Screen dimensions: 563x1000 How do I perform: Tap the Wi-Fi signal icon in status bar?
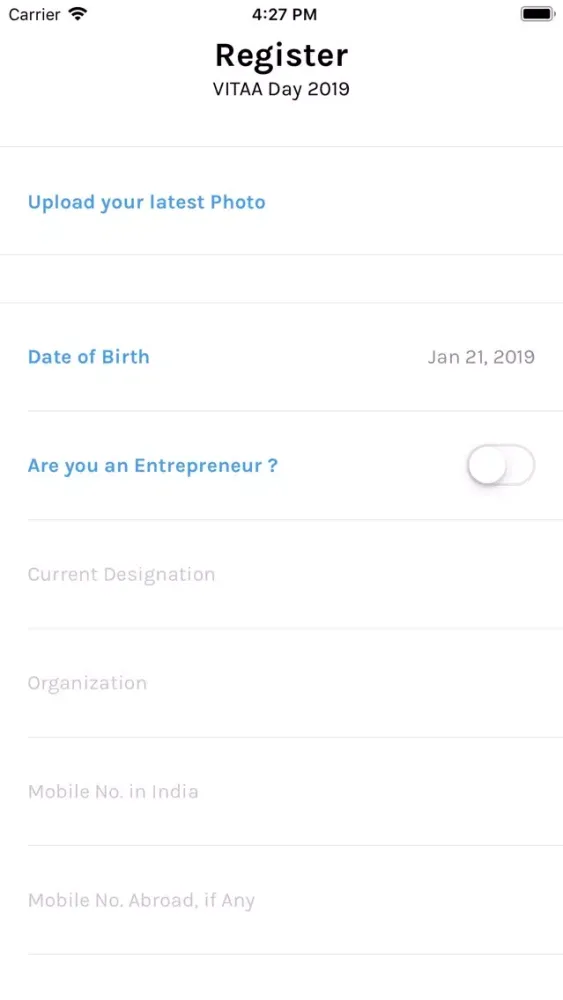[77, 14]
